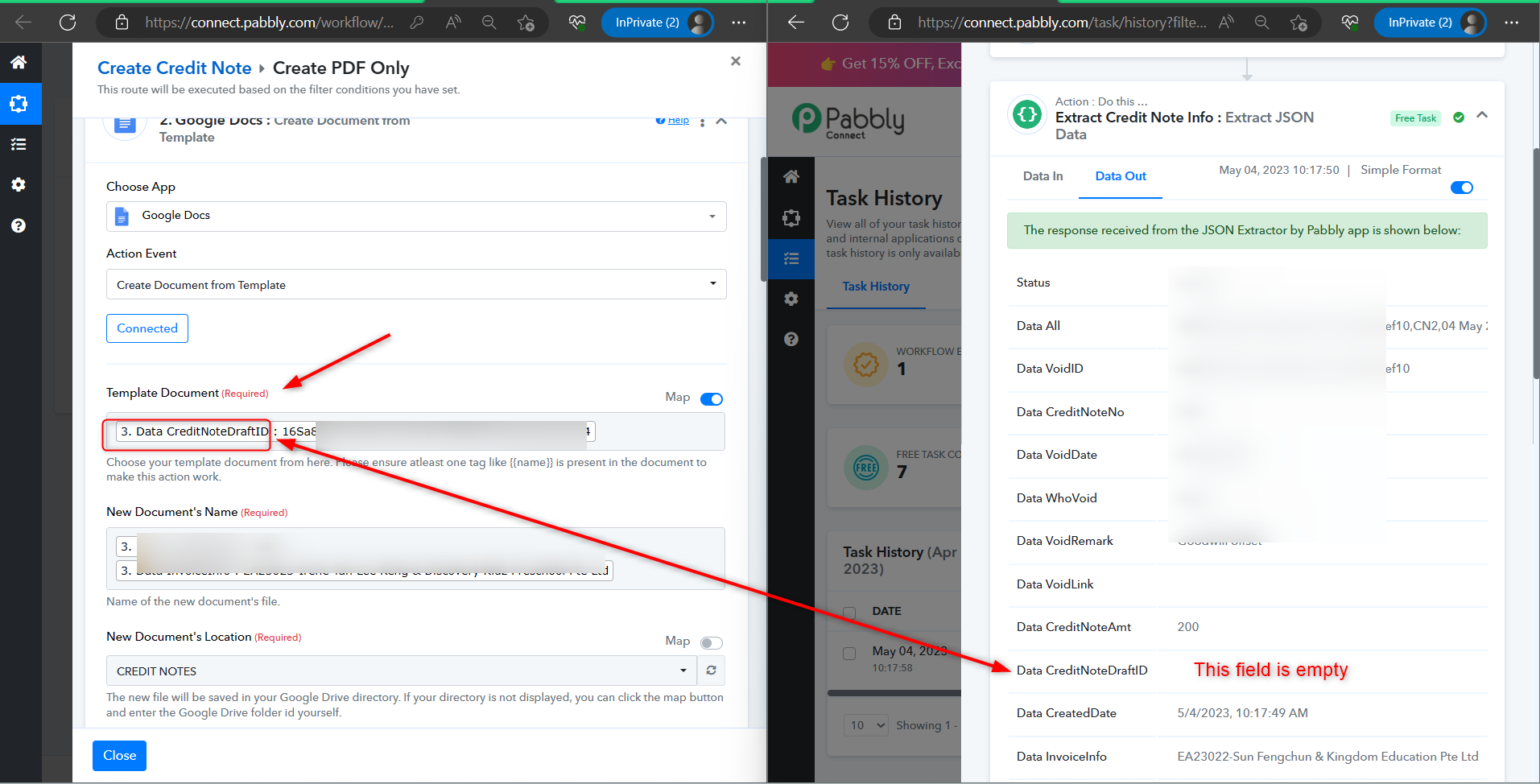Open the Workflows puzzle icon in left window sidebar

point(19,104)
